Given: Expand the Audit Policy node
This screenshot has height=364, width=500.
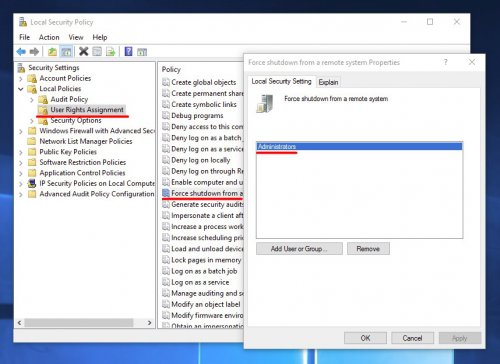Looking at the screenshot, I should [x=32, y=100].
